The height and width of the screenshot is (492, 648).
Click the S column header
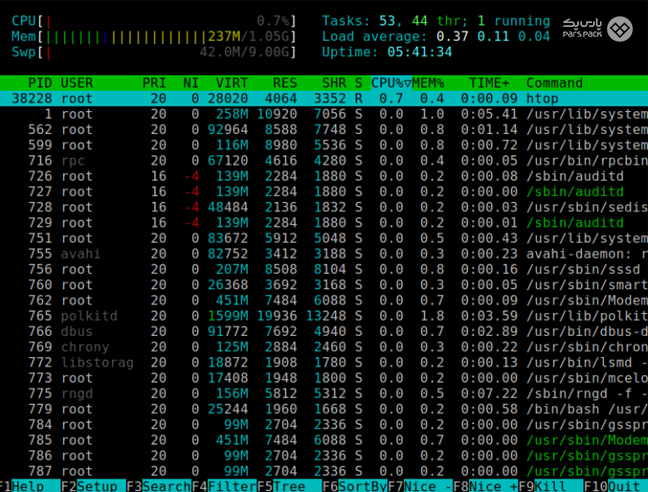[358, 83]
